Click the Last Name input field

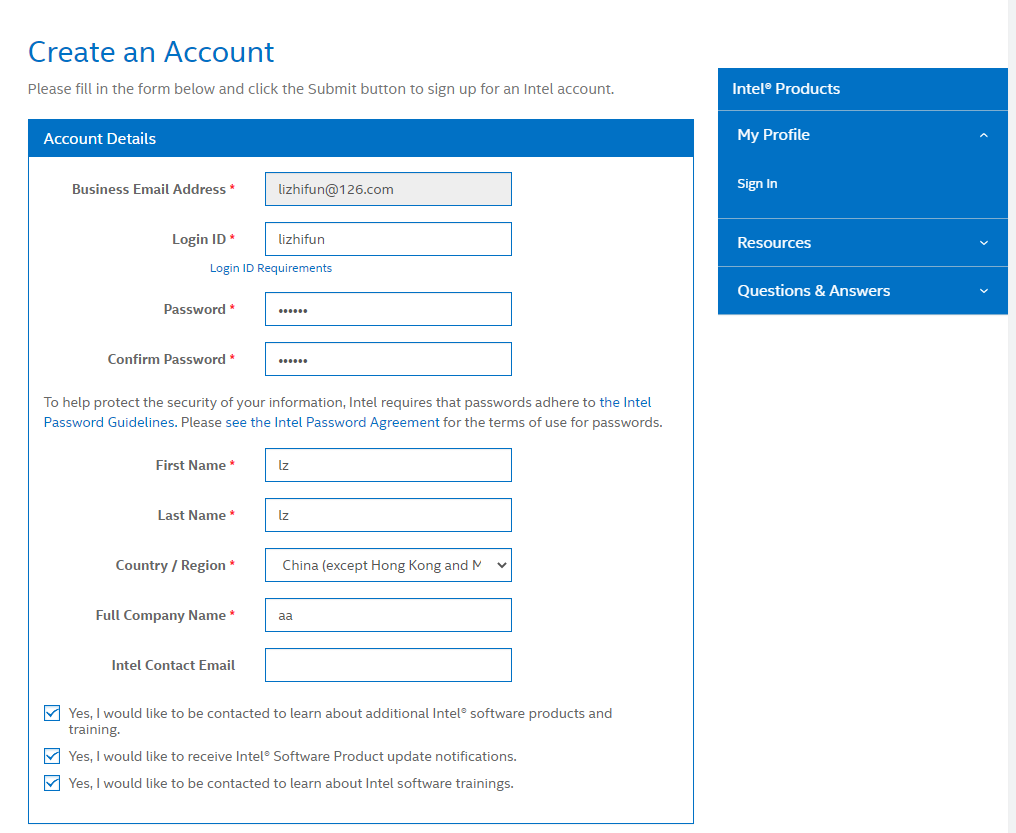[388, 515]
